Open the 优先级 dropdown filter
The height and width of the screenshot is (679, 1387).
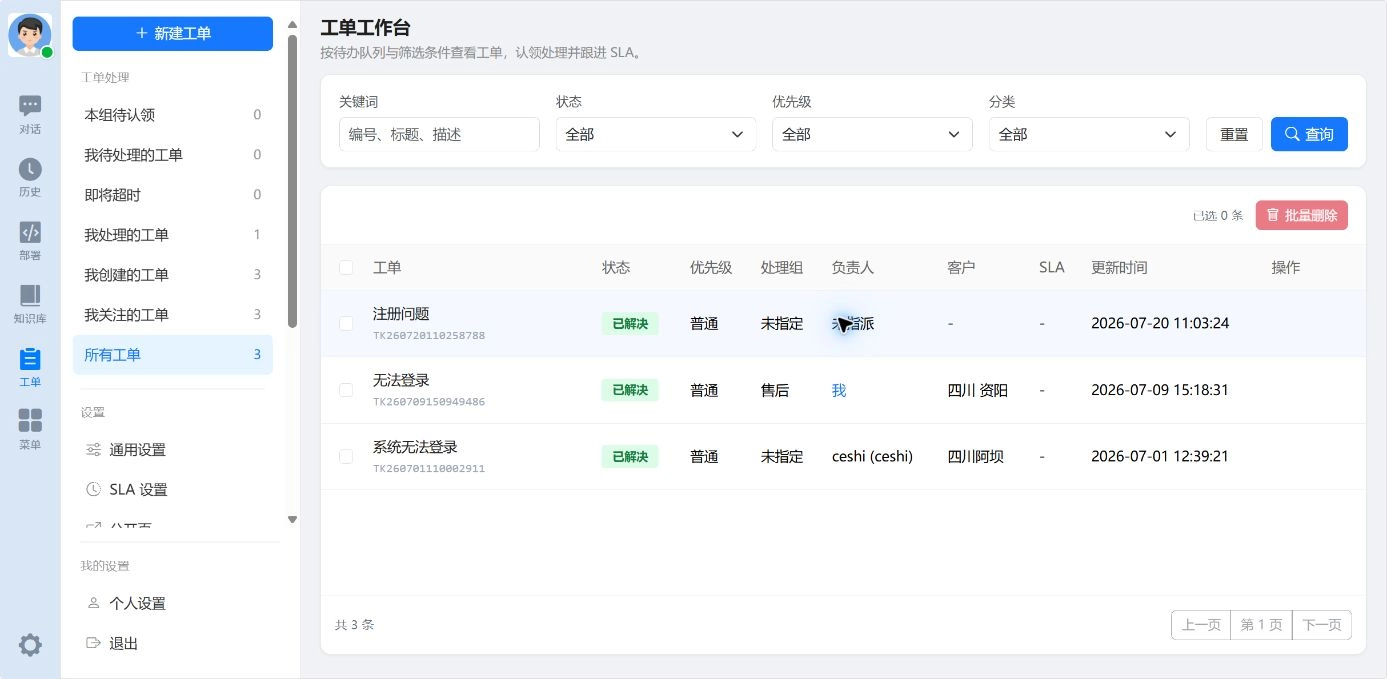[872, 134]
